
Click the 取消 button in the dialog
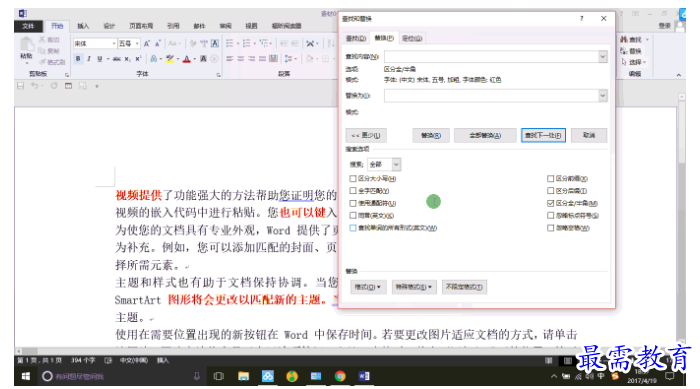point(589,135)
